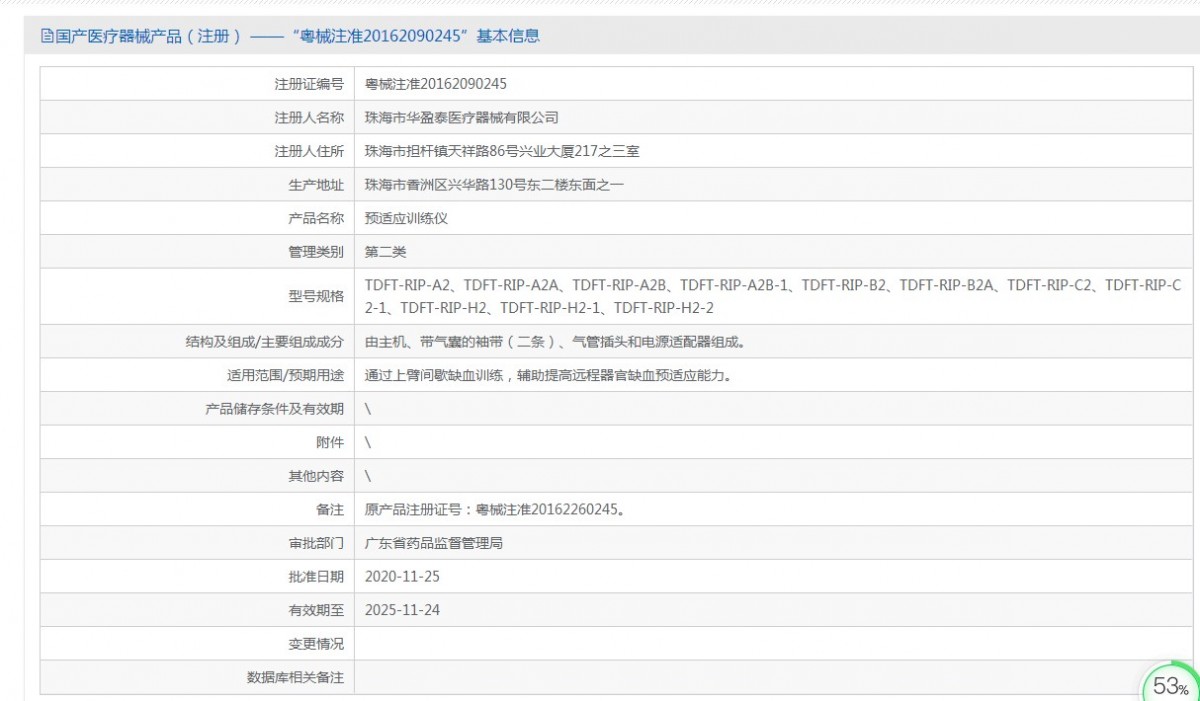Click the composition text 由主机、带气囊的袖带
Viewport: 1200px width, 701px height.
(x=555, y=342)
